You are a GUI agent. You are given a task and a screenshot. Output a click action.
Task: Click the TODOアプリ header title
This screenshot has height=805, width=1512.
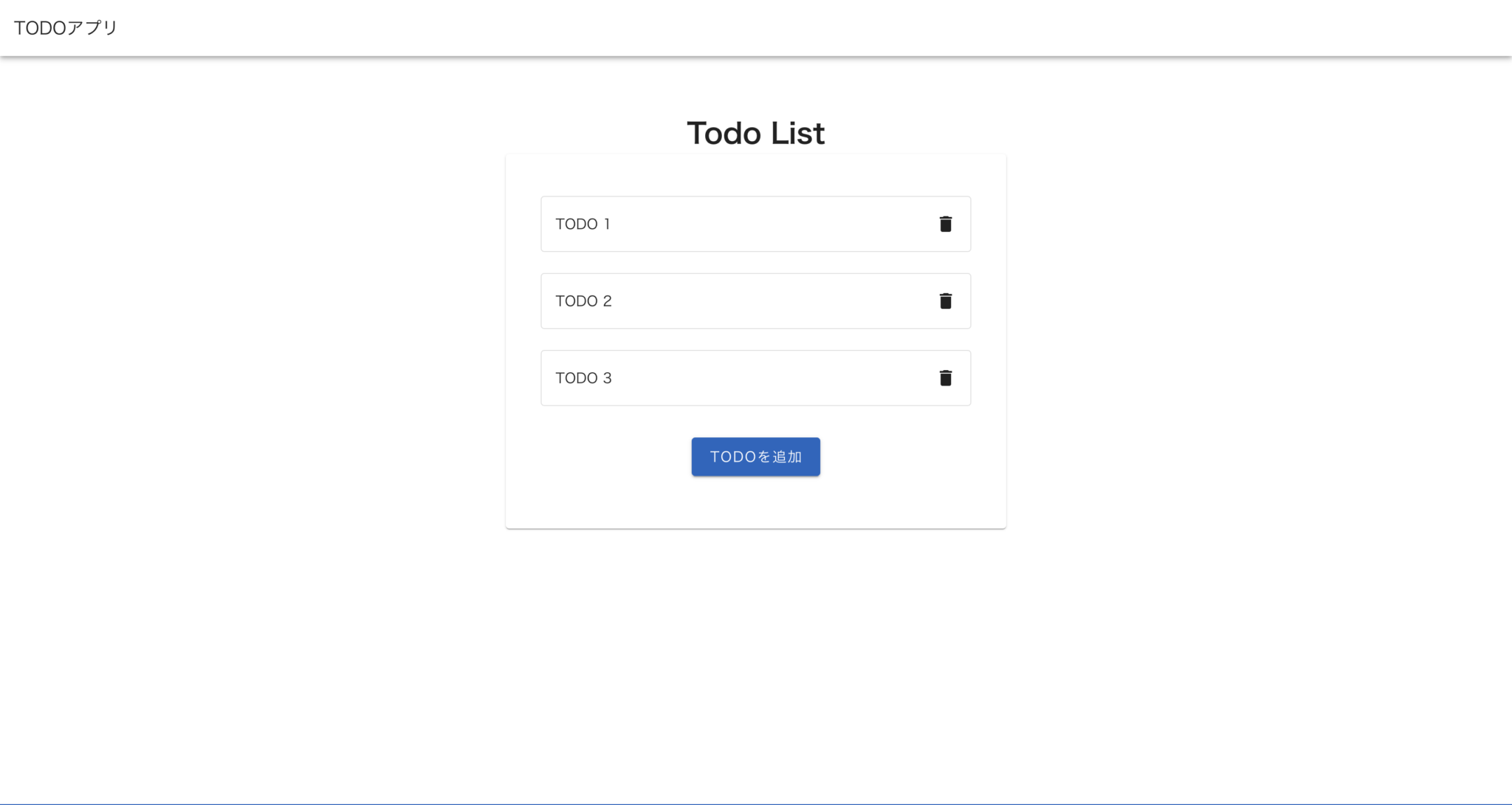pos(66,27)
